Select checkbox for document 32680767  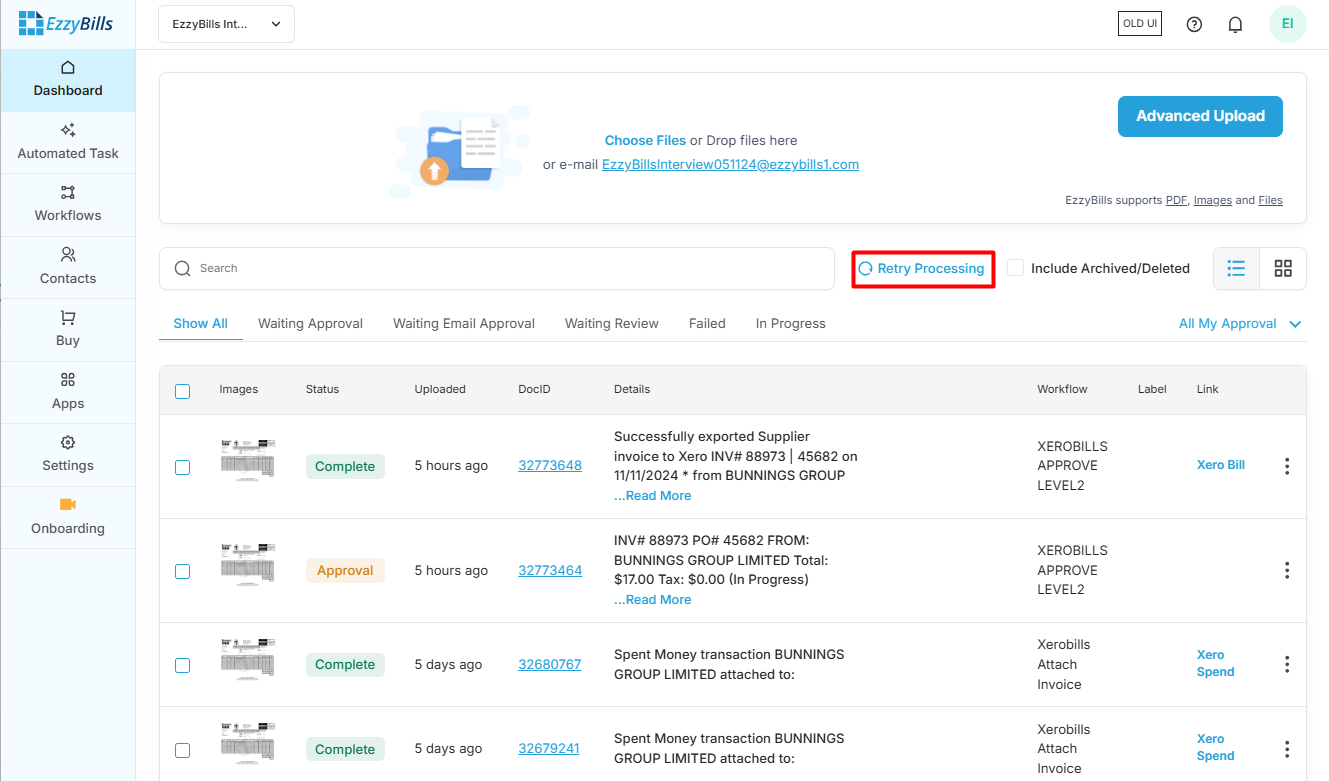point(182,665)
